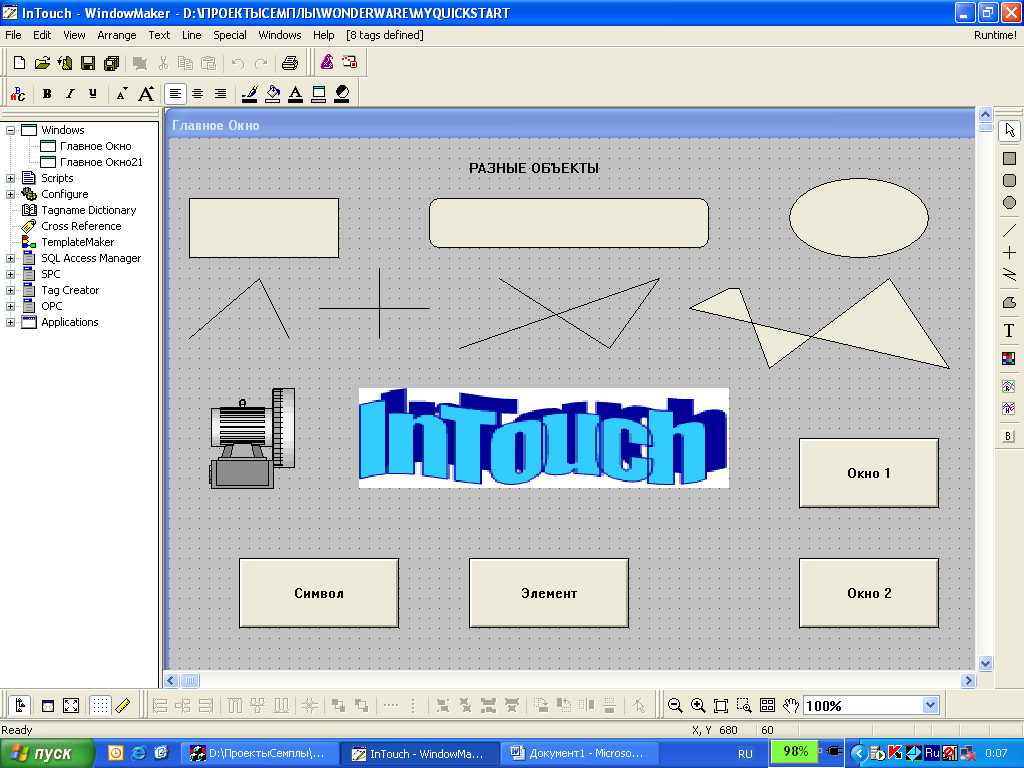Open the Window Color picker

click(319, 94)
